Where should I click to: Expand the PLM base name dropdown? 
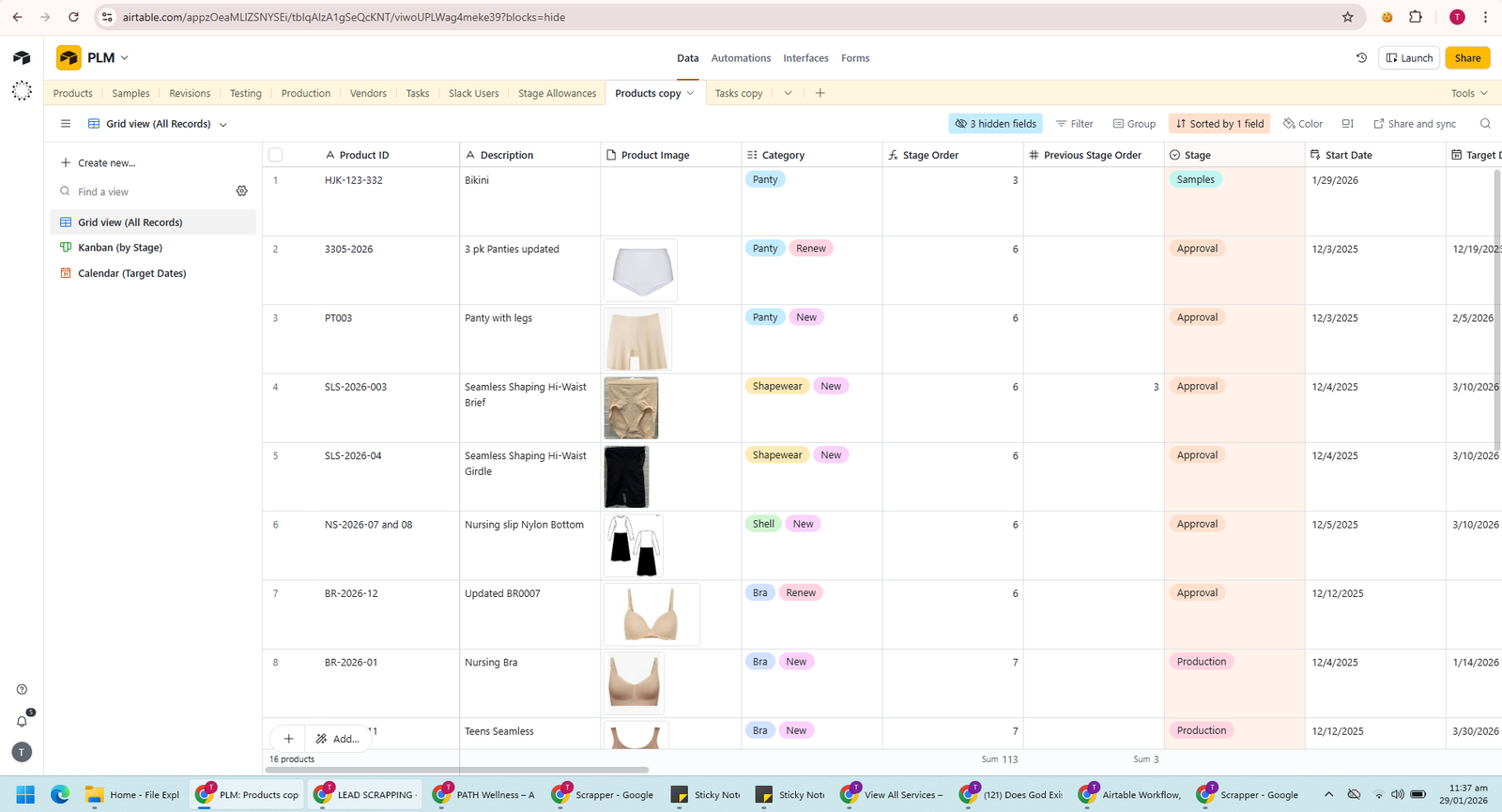pos(124,58)
